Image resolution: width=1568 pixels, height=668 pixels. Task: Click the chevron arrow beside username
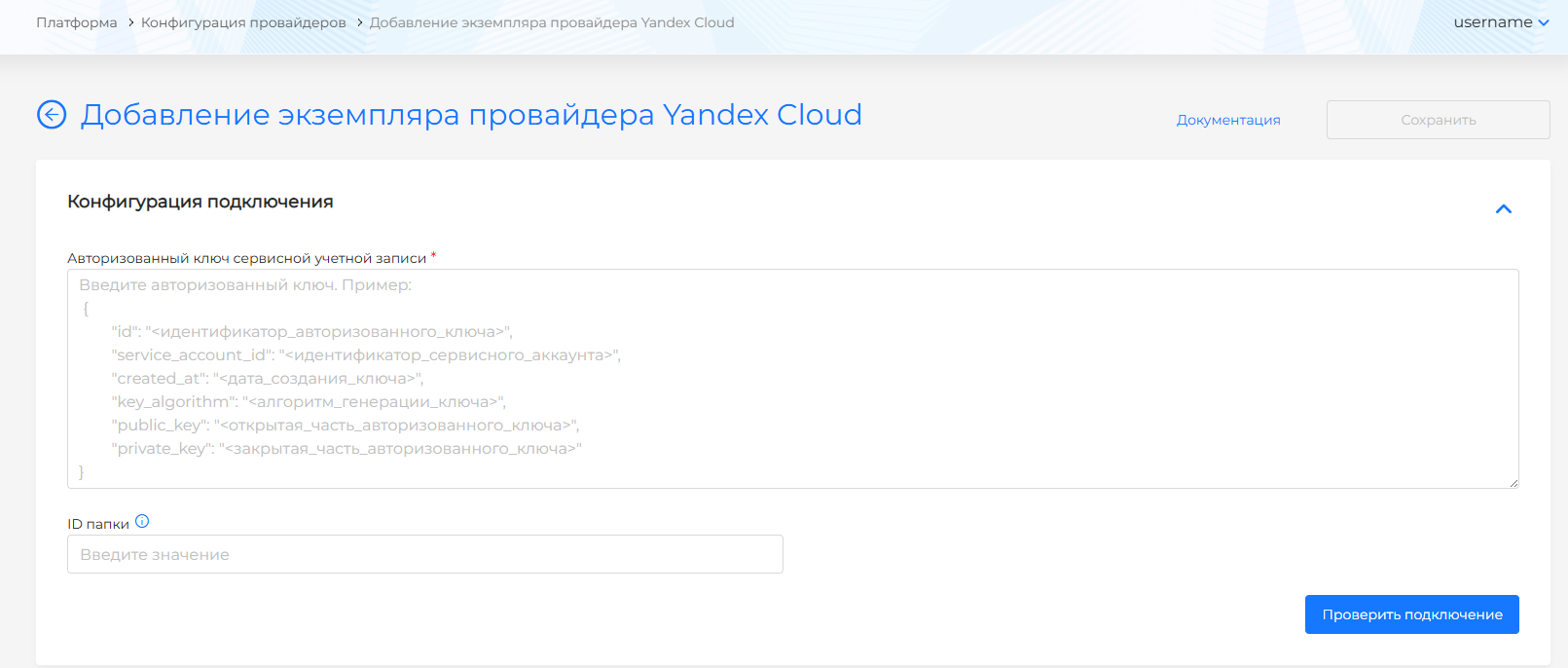[x=1544, y=23]
